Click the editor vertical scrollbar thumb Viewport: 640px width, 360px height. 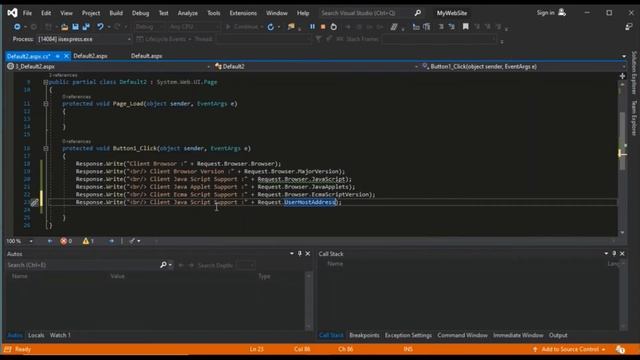622,141
